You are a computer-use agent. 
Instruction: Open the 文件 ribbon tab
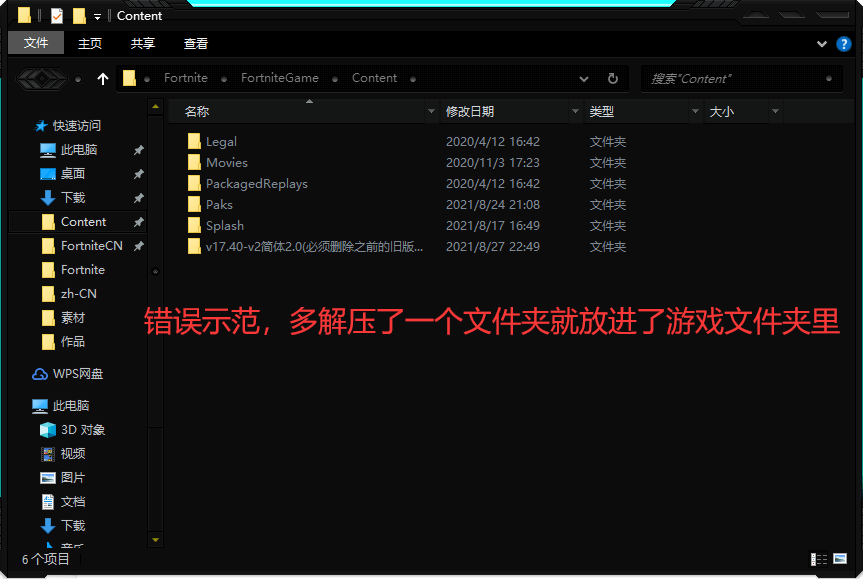tap(36, 42)
